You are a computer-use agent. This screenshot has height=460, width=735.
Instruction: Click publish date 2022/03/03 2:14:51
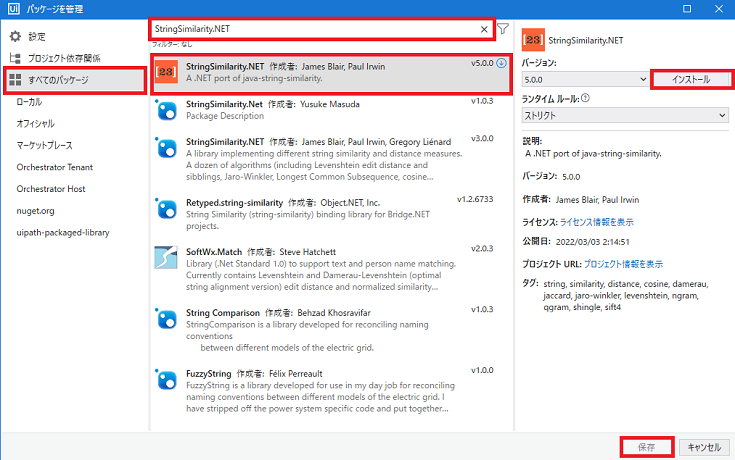592,242
